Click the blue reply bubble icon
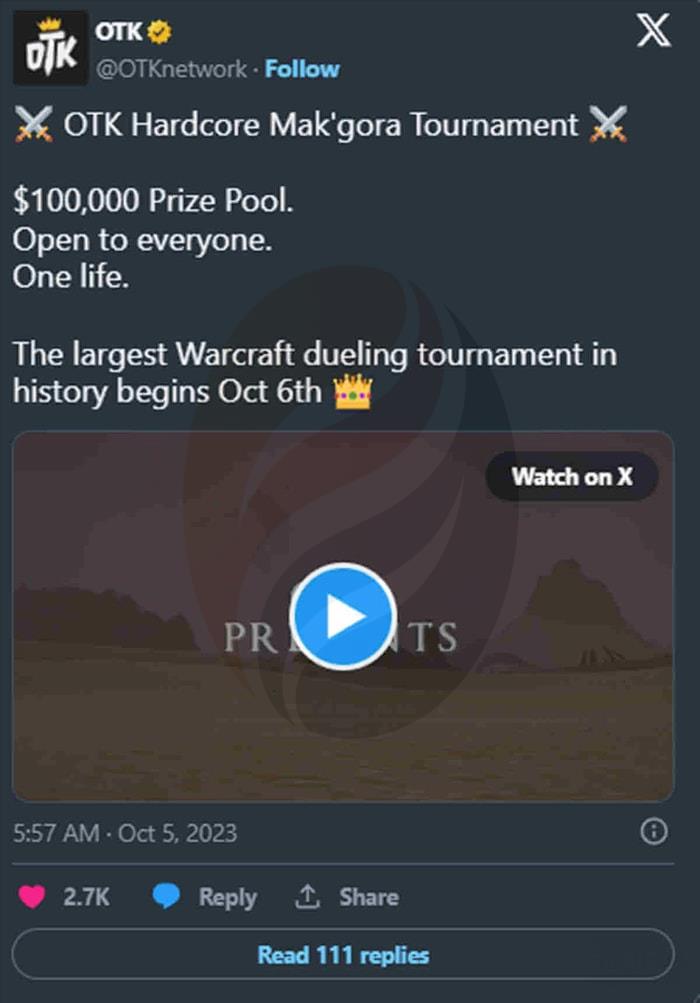700x1003 pixels. [x=166, y=896]
